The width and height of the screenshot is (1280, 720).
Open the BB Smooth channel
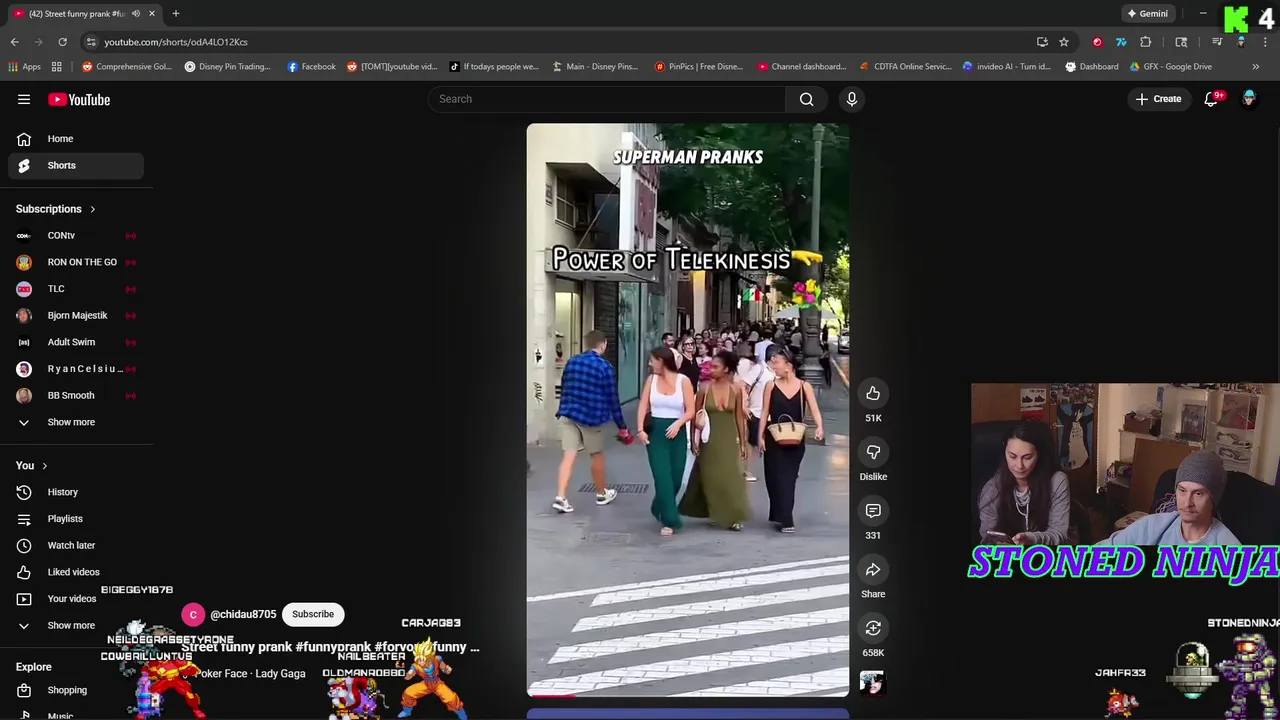coord(75,395)
